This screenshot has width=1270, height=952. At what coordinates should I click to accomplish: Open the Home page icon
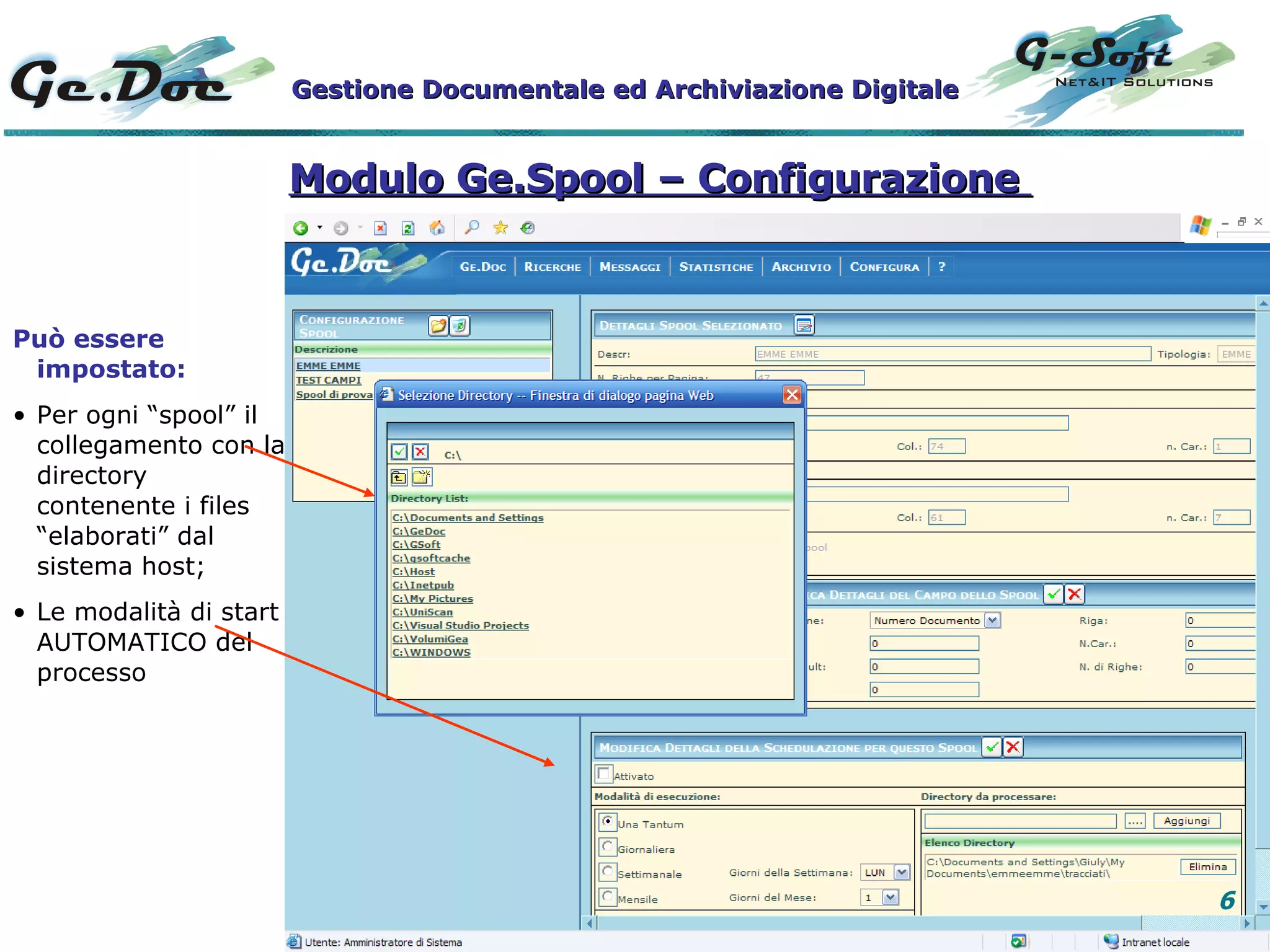[437, 227]
